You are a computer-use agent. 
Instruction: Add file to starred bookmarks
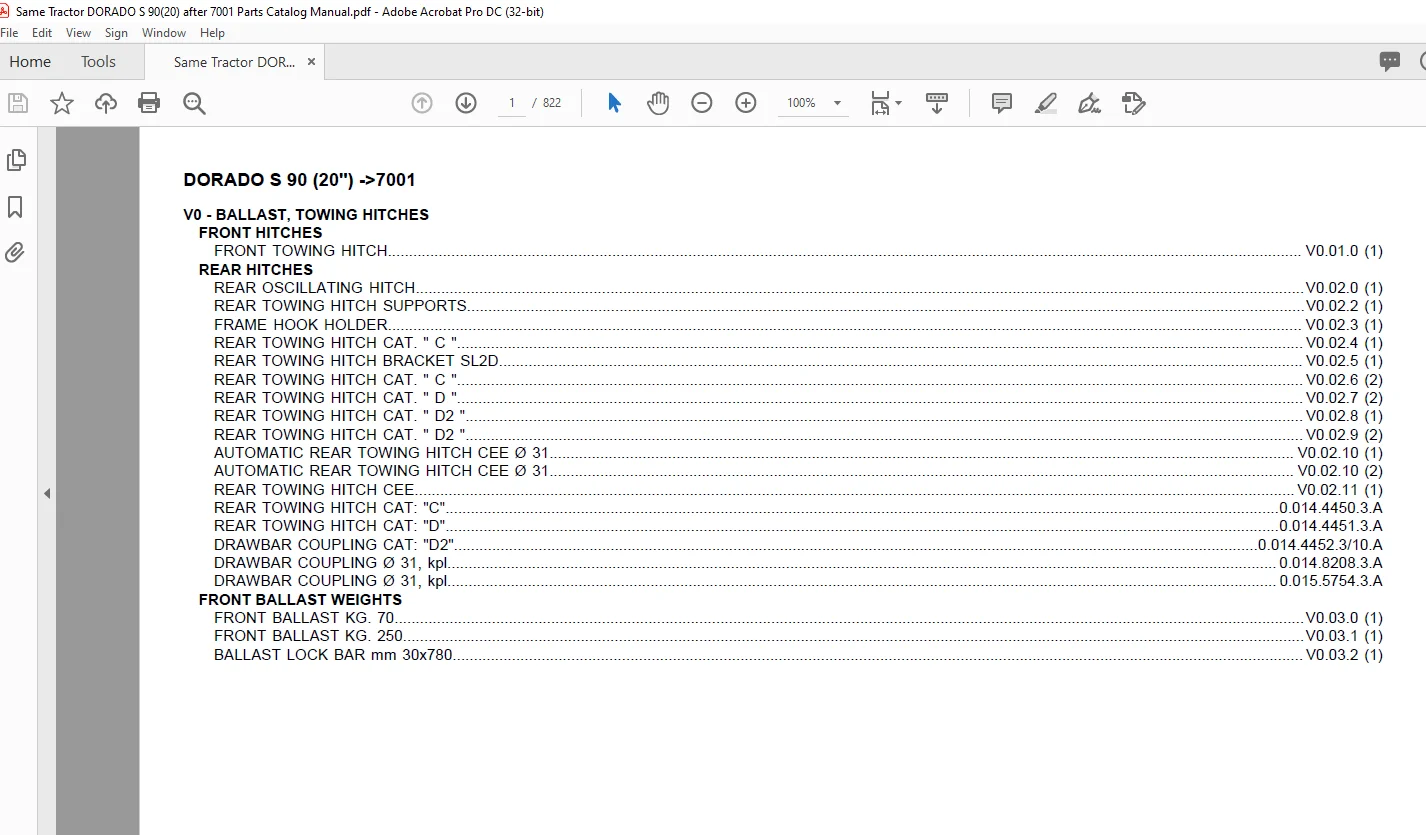pyautogui.click(x=62, y=103)
